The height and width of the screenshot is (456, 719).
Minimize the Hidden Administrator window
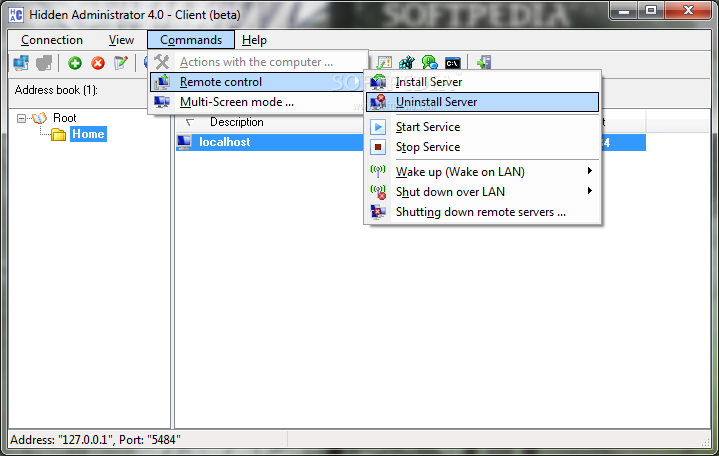[624, 11]
